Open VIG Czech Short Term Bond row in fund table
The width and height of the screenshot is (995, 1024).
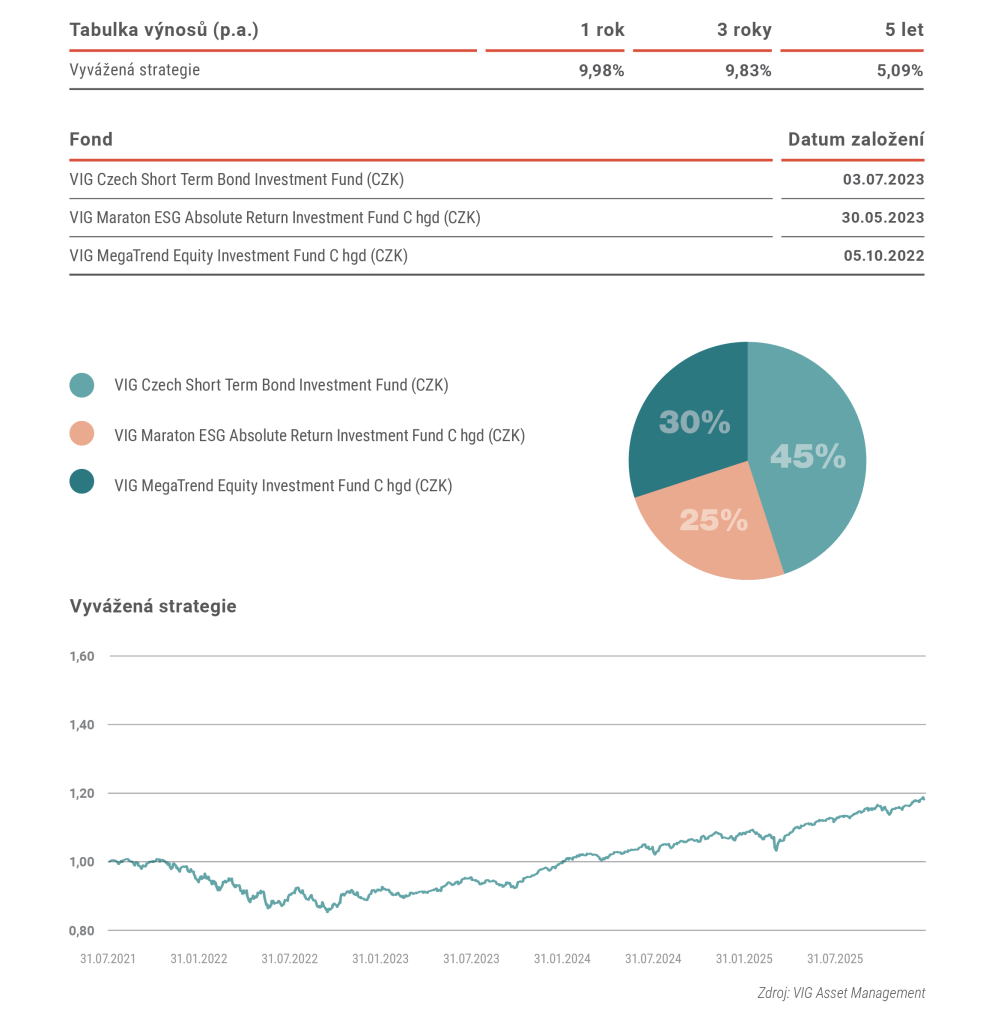[x=236, y=180]
